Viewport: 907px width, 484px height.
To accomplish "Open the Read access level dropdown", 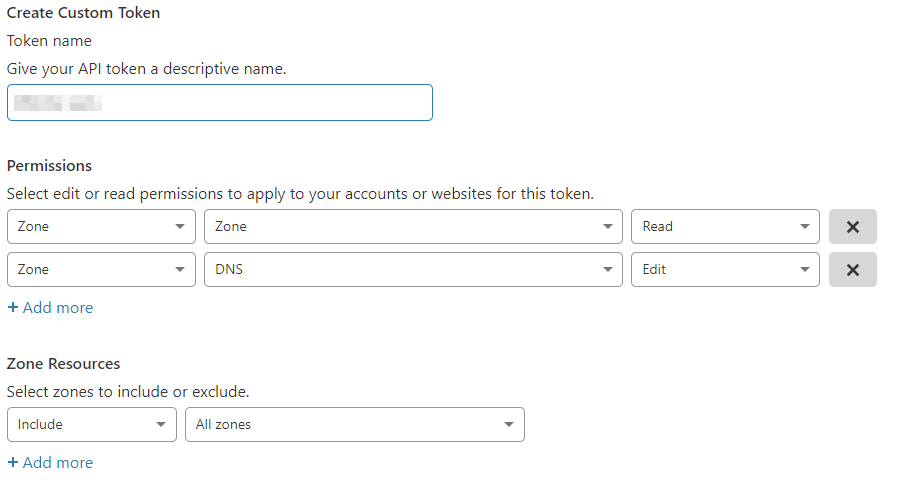I will coord(724,227).
